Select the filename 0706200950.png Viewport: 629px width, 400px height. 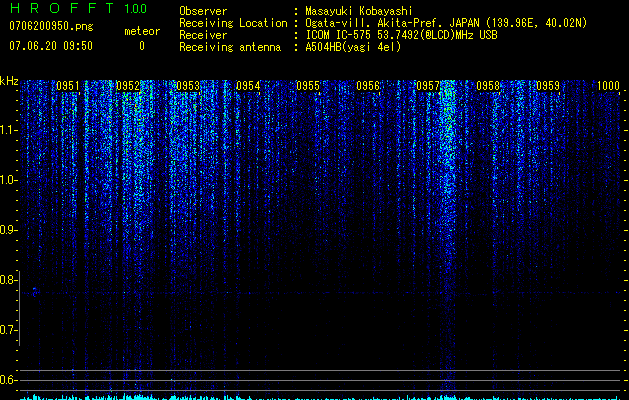pyautogui.click(x=51, y=26)
